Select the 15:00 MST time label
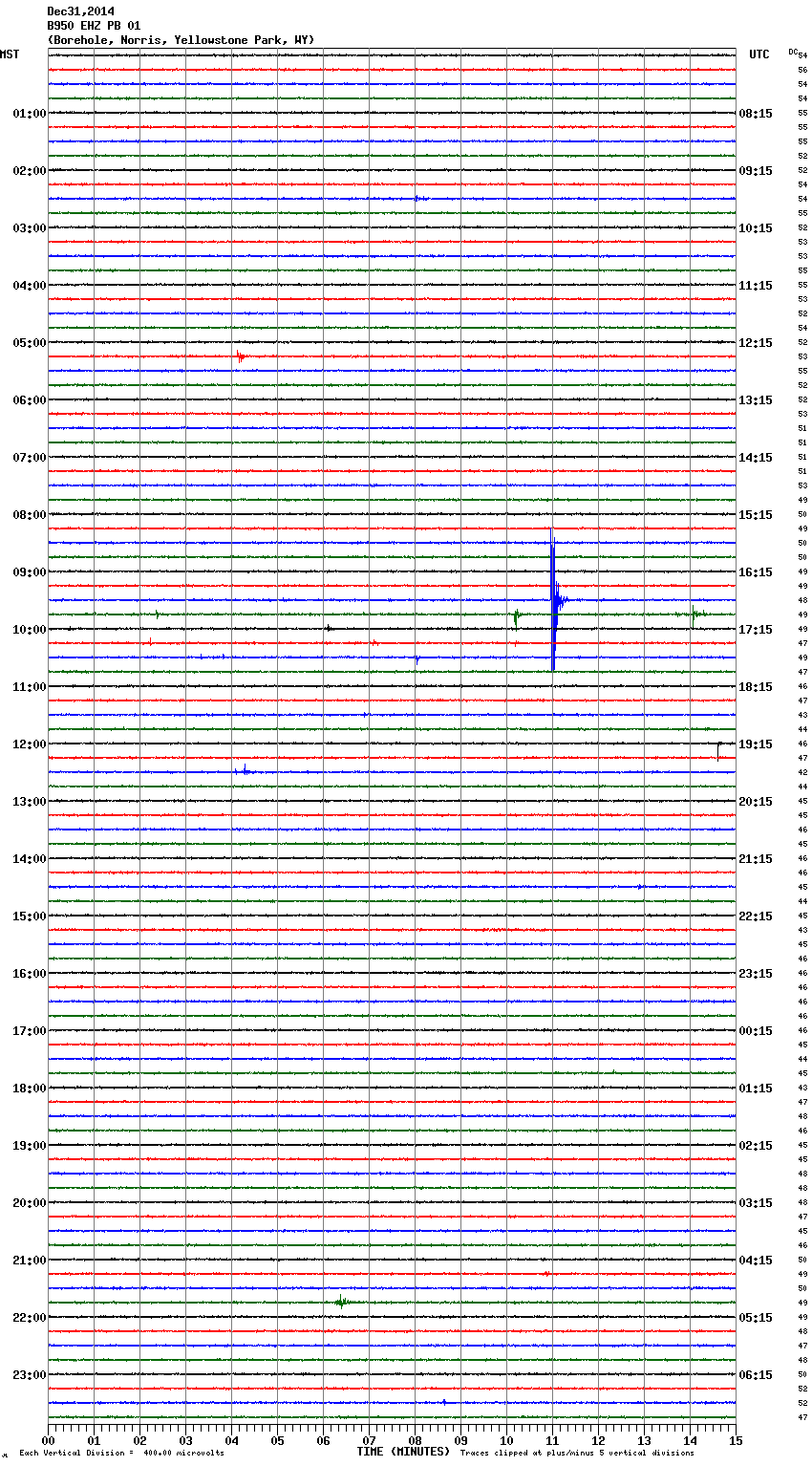This screenshot has width=812, height=1466. (29, 916)
